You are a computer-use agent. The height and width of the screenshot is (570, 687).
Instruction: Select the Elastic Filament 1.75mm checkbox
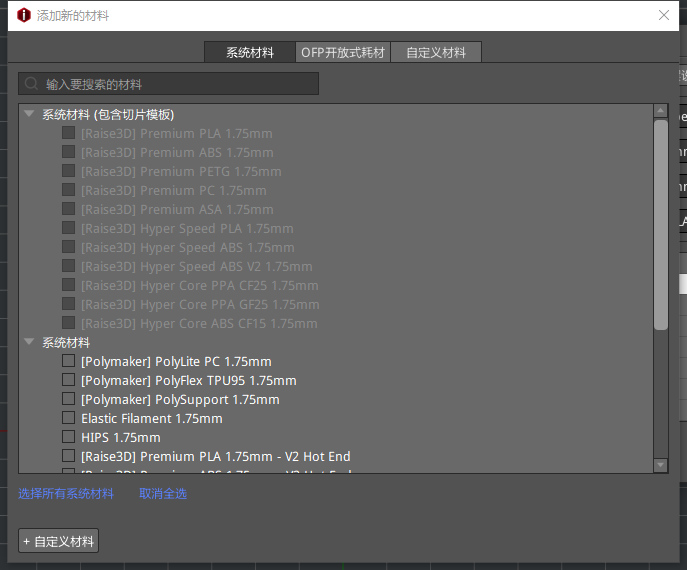pos(68,418)
